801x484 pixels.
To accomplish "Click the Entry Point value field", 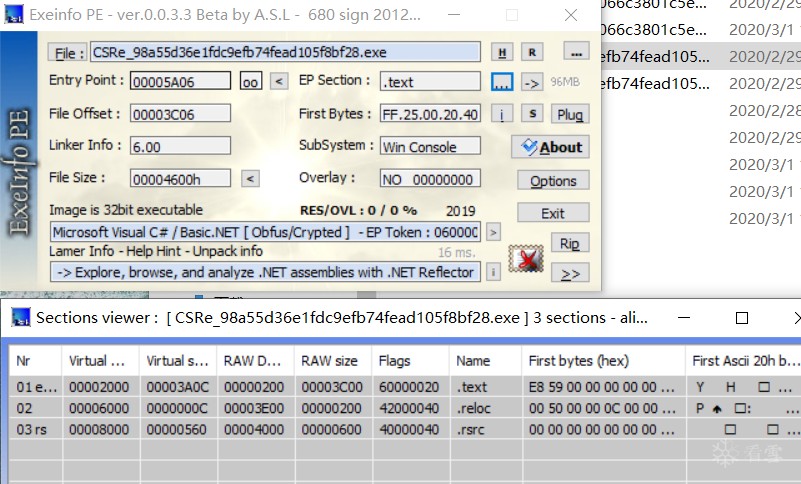I will (x=180, y=81).
